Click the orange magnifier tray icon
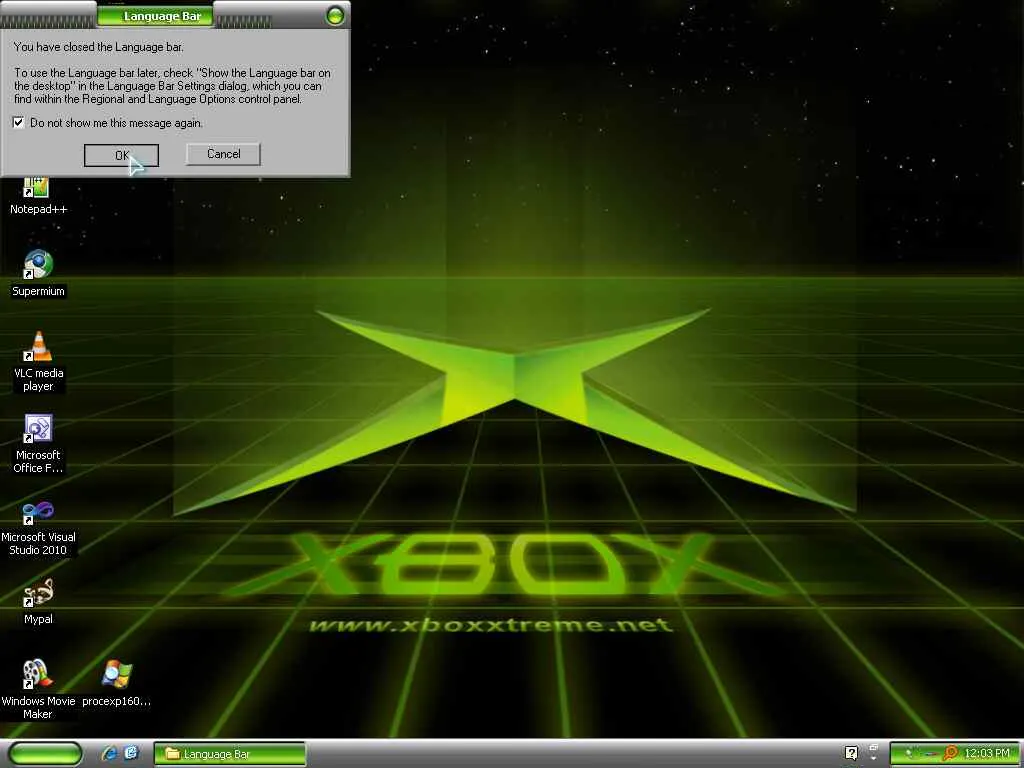 [x=951, y=753]
